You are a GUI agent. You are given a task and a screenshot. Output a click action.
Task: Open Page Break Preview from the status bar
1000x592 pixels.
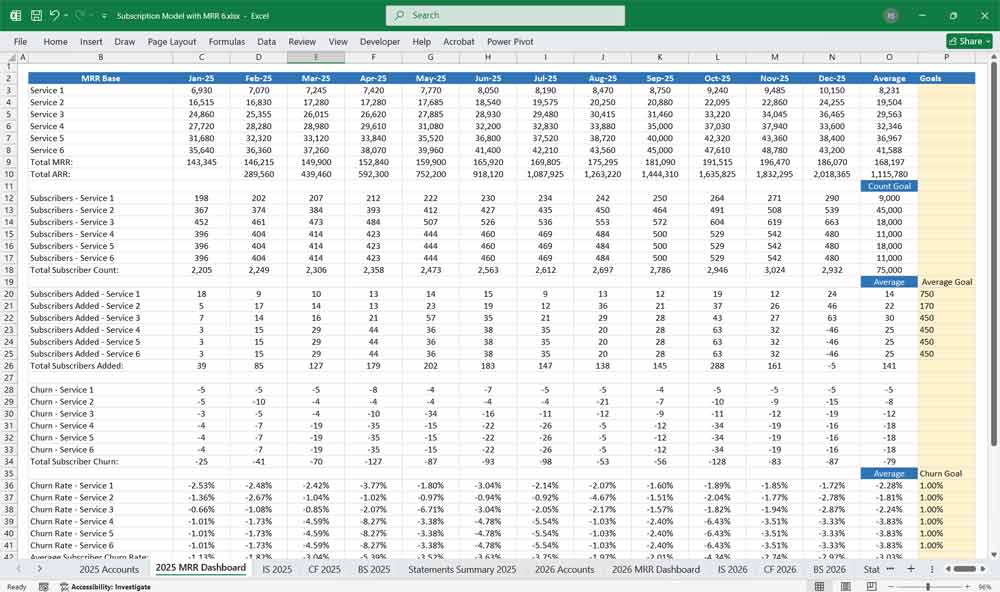(872, 585)
